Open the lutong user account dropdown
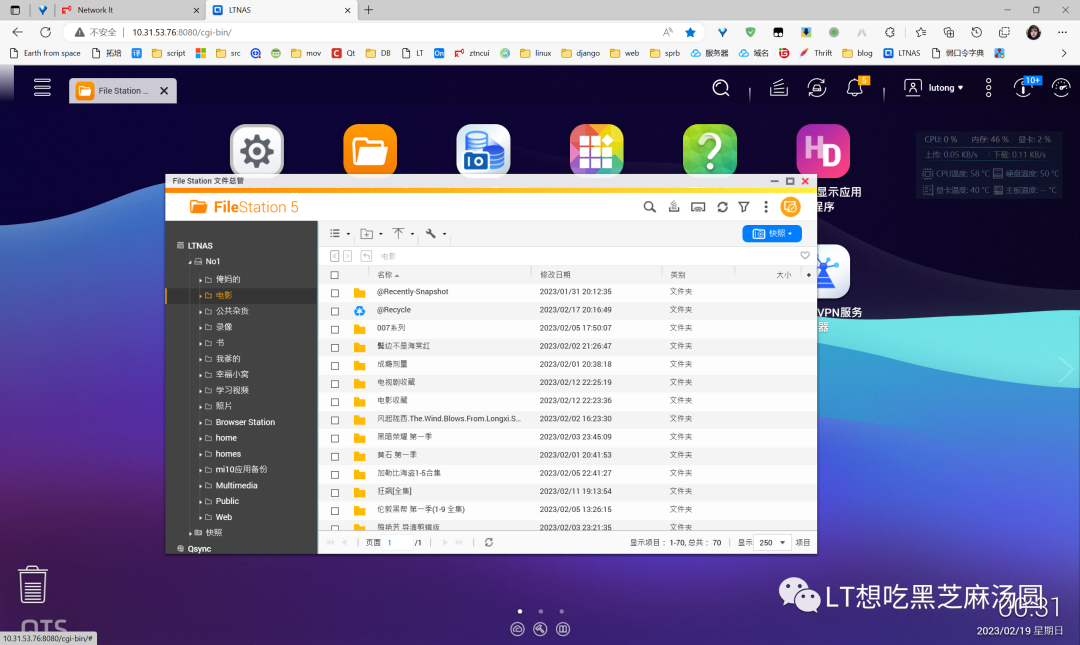1080x645 pixels. tap(933, 88)
